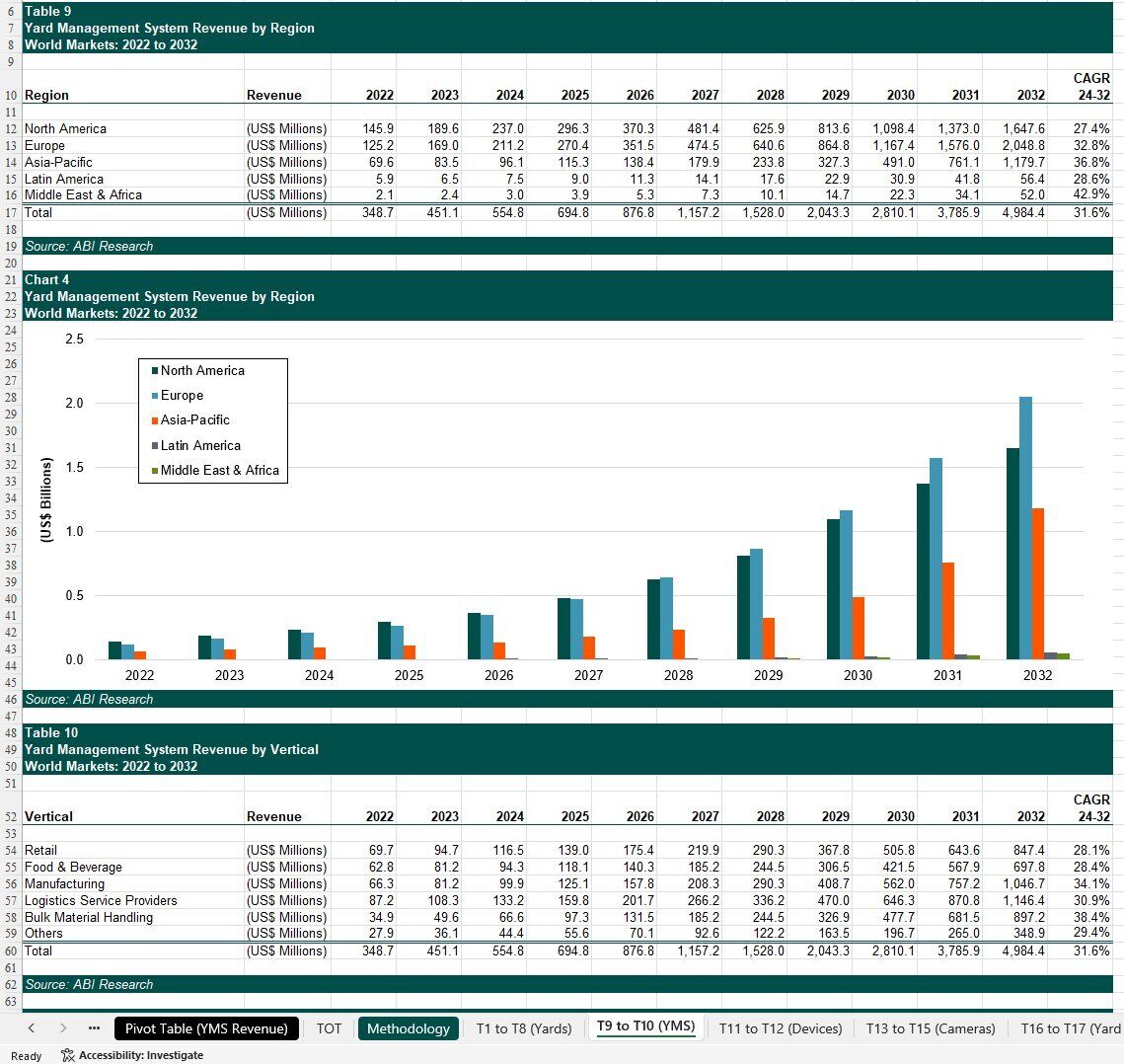Click the Retail cell in Table 10
This screenshot has height=1064, width=1124.
pyautogui.click(x=40, y=850)
